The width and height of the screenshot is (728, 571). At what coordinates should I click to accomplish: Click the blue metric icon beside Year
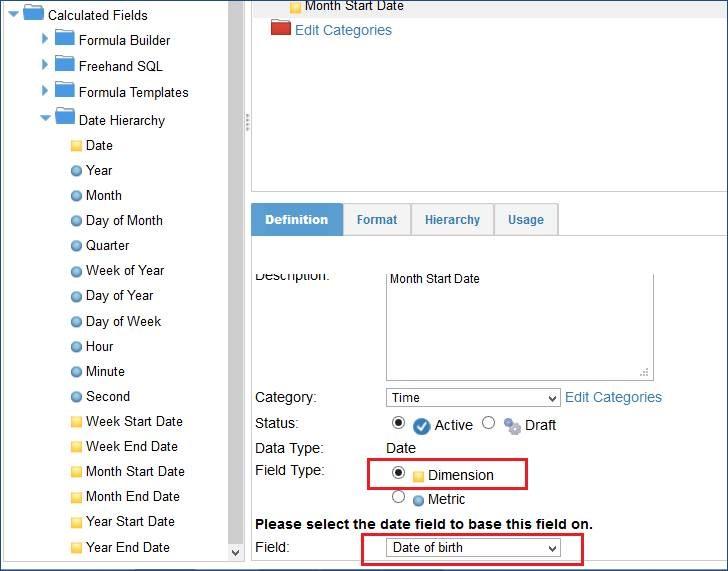point(76,171)
